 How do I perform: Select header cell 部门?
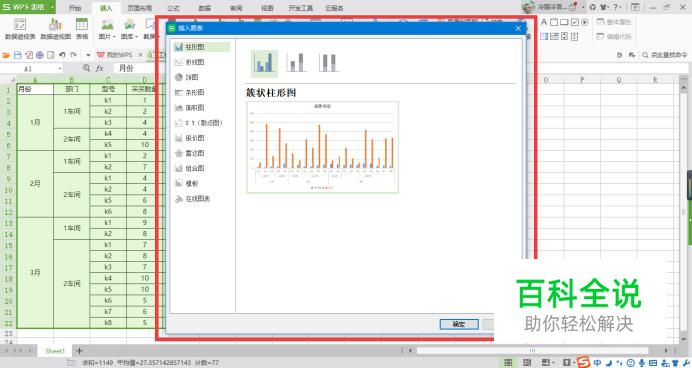71,89
